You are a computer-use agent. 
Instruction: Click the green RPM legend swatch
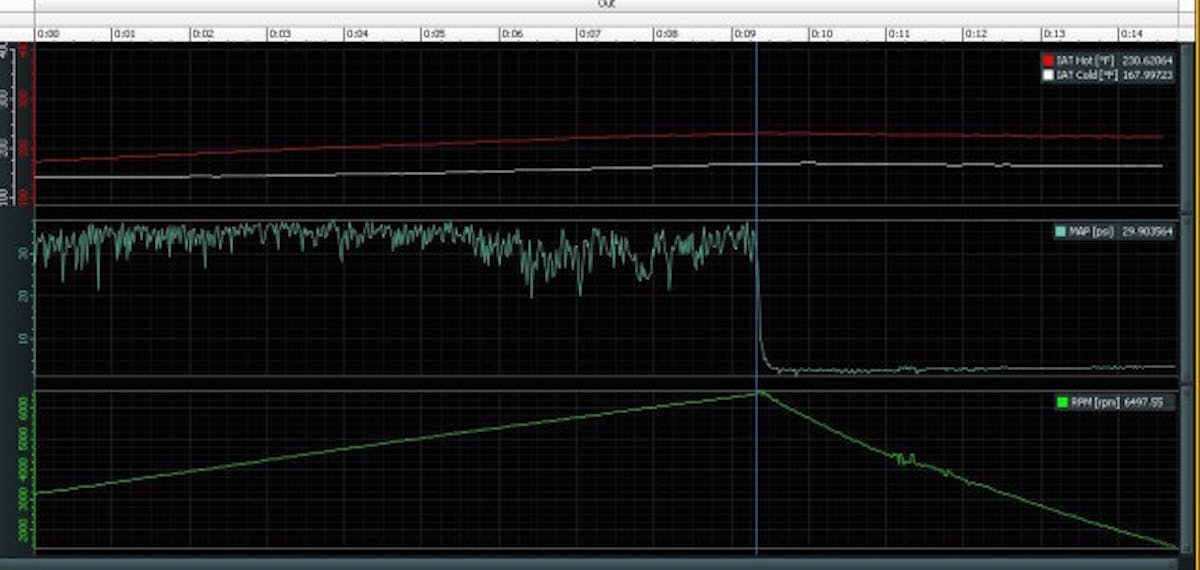coord(1063,402)
